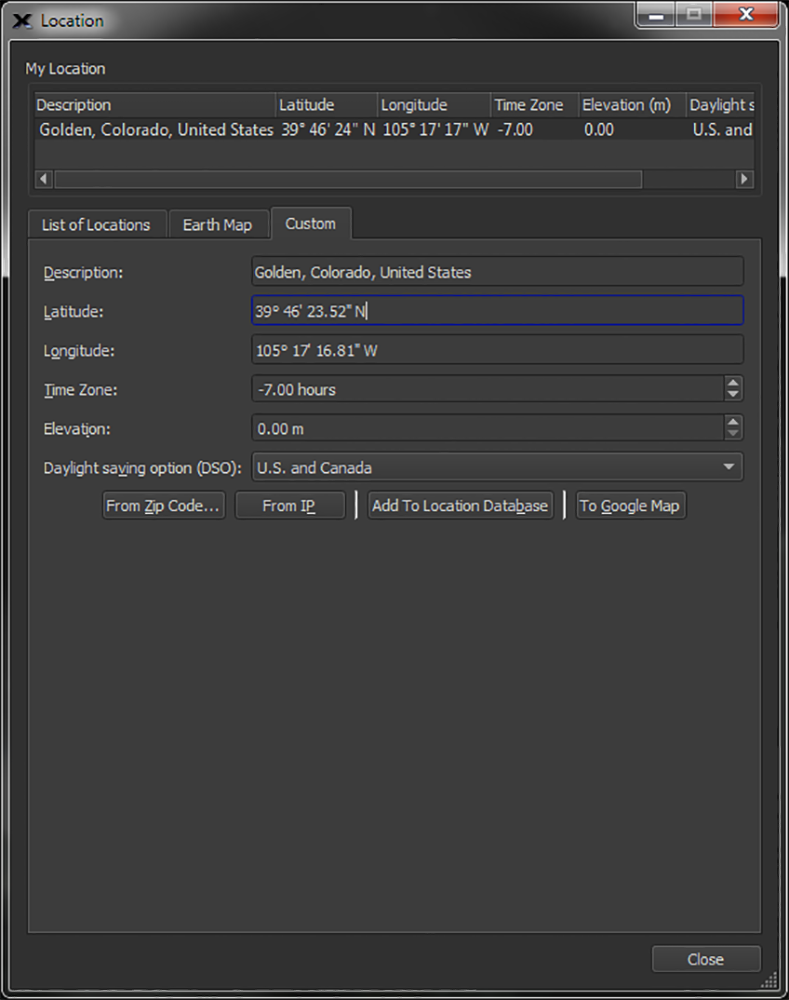Click the Close button at bottom
This screenshot has width=789, height=1000.
[706, 959]
